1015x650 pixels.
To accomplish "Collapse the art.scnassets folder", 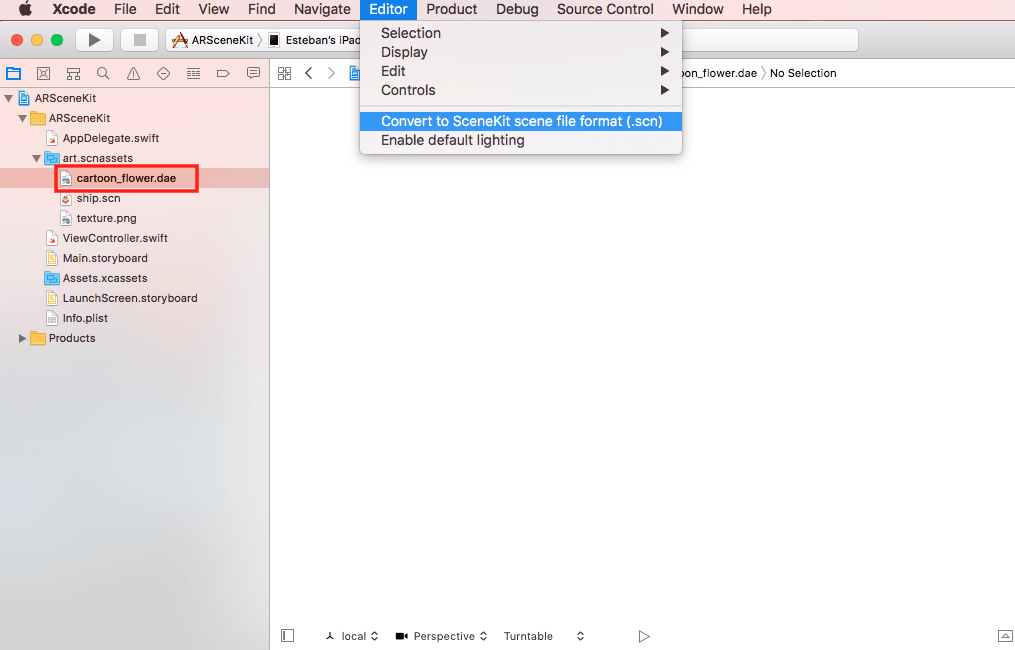I will pos(37,158).
